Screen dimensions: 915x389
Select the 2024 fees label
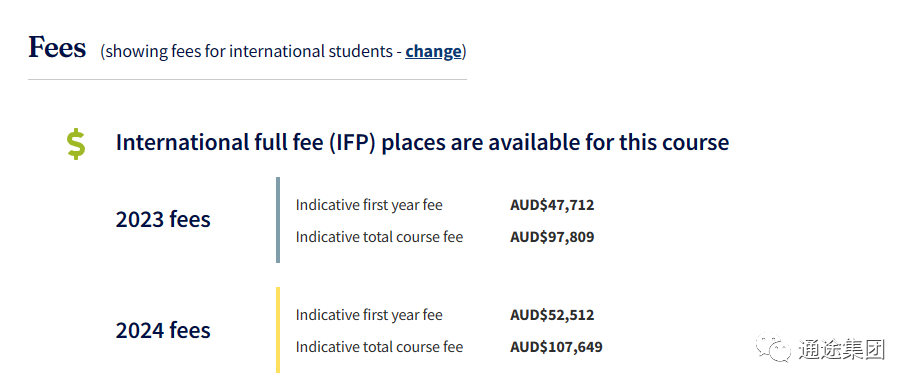[x=163, y=330]
